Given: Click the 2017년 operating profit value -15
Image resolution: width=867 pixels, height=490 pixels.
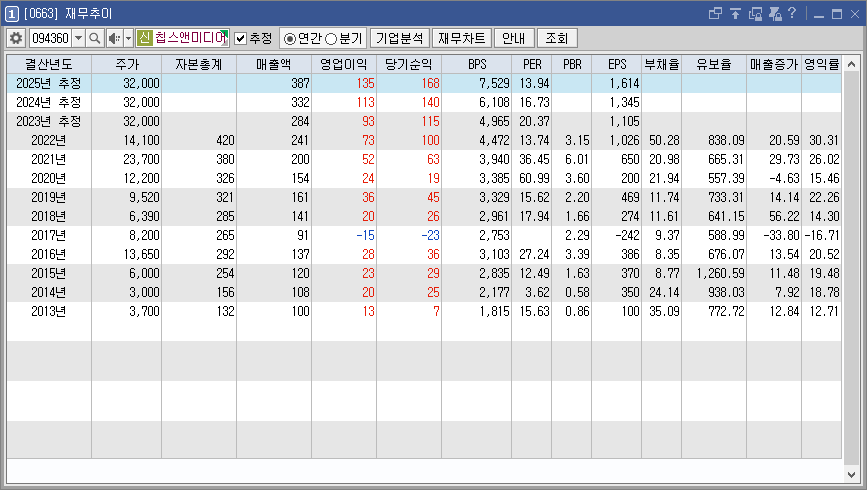Looking at the screenshot, I should point(365,236).
